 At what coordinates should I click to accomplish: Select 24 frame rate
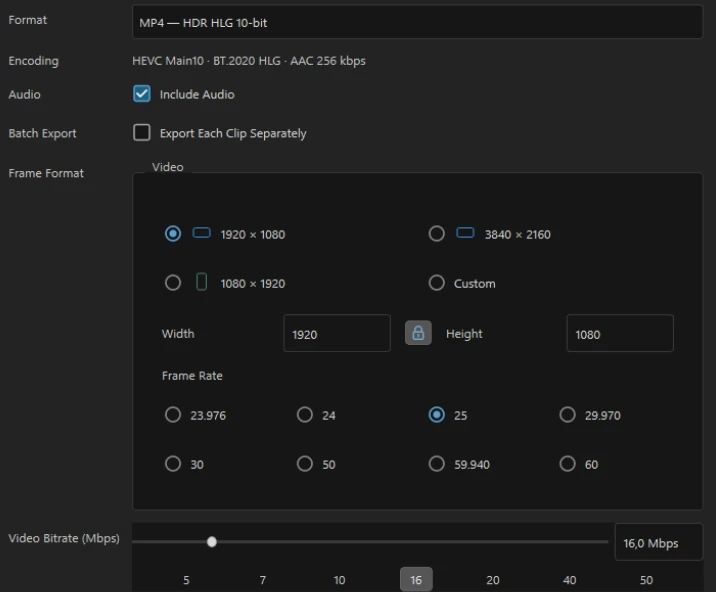click(305, 415)
